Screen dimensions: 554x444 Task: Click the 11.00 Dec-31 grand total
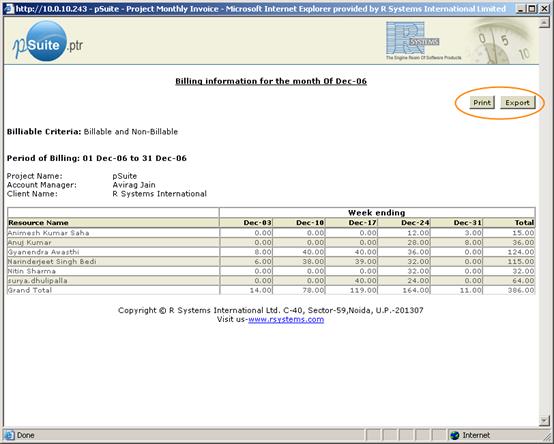coord(471,290)
